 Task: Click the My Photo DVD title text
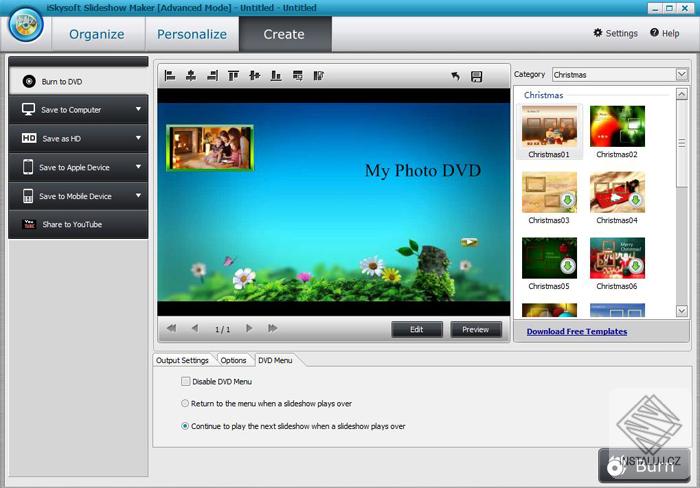coord(423,171)
